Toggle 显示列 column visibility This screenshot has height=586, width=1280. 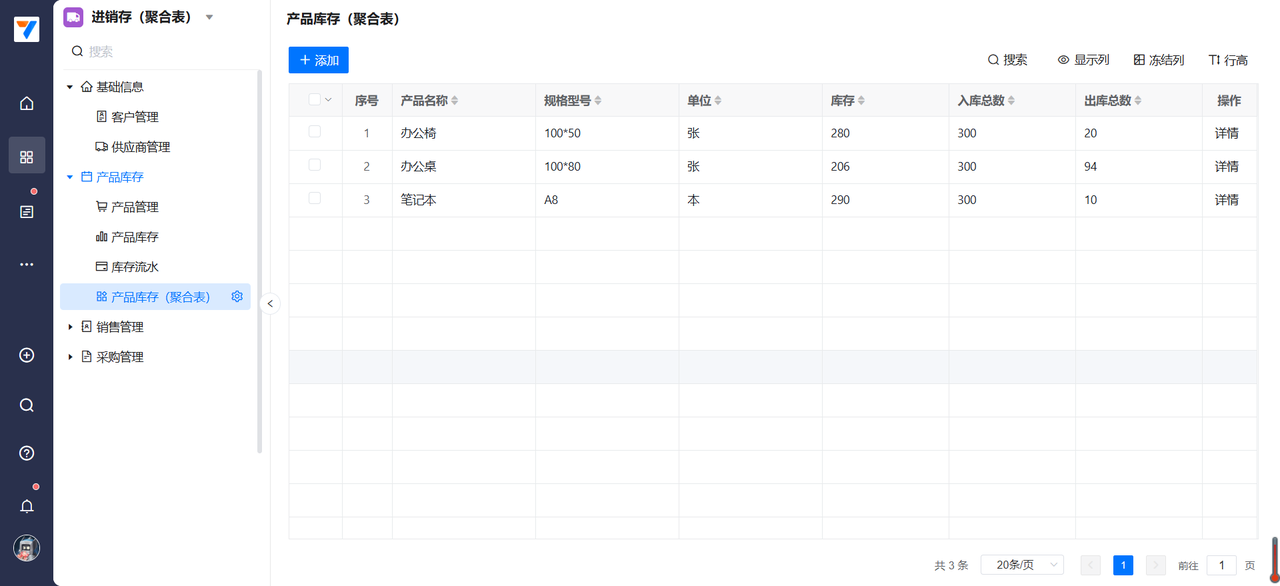(1083, 60)
